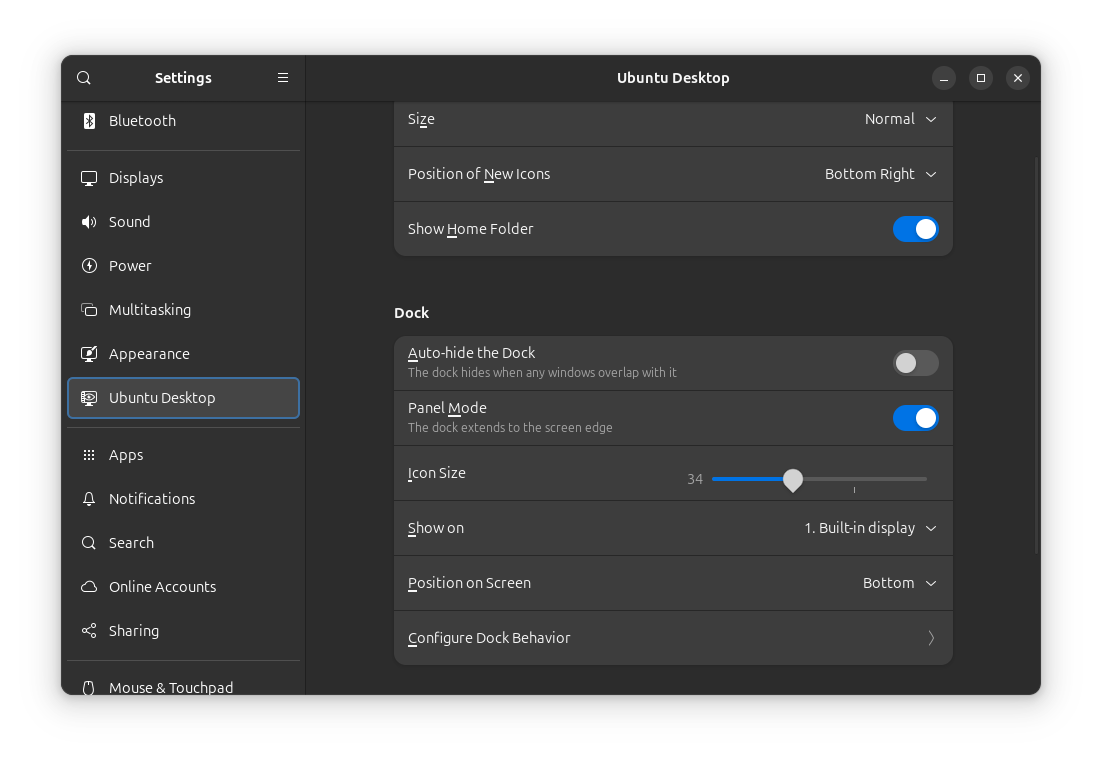The width and height of the screenshot is (1102, 762).
Task: Click the Displays monitor icon
Action: tap(89, 179)
